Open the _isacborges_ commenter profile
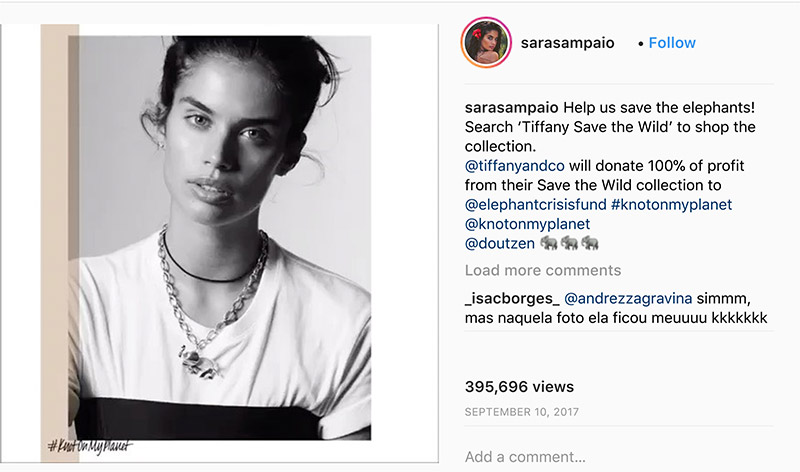This screenshot has width=800, height=472. point(512,299)
